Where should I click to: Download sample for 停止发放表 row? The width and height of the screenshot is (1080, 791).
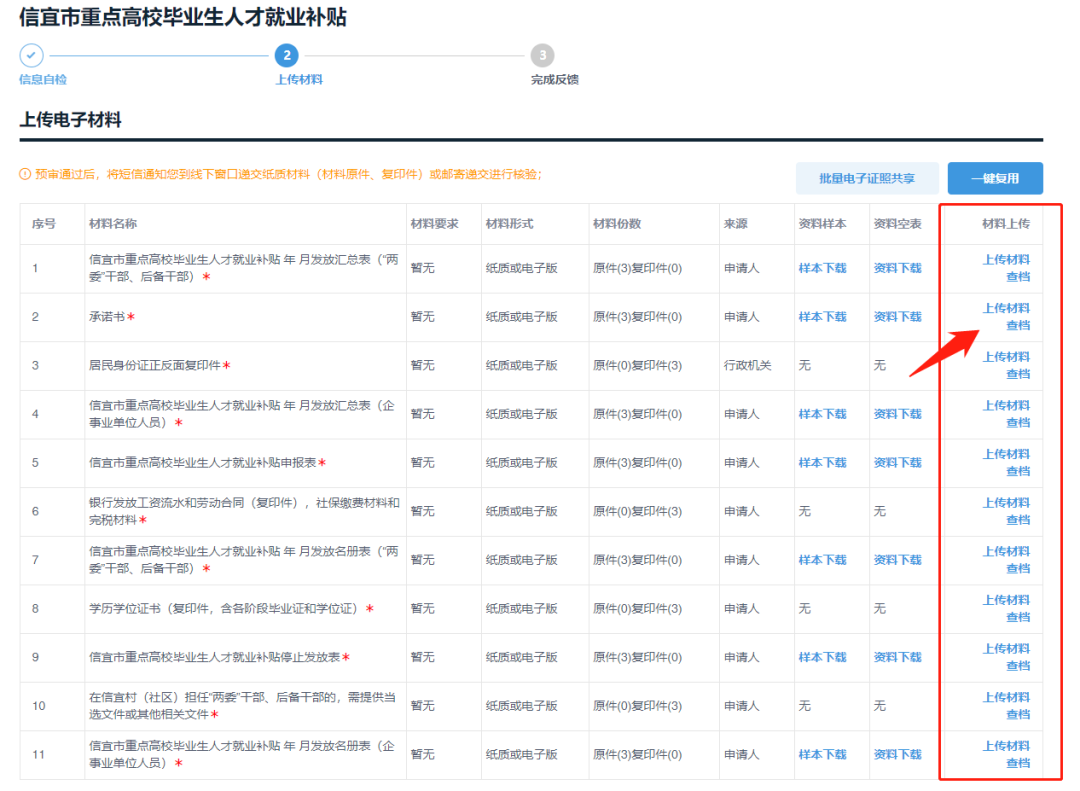[822, 657]
